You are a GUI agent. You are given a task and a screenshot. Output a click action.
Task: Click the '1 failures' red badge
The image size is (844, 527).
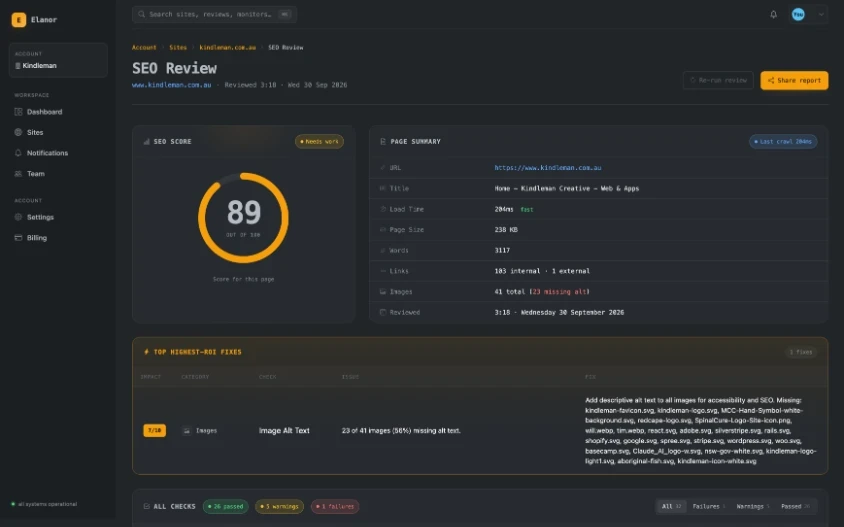click(x=335, y=507)
